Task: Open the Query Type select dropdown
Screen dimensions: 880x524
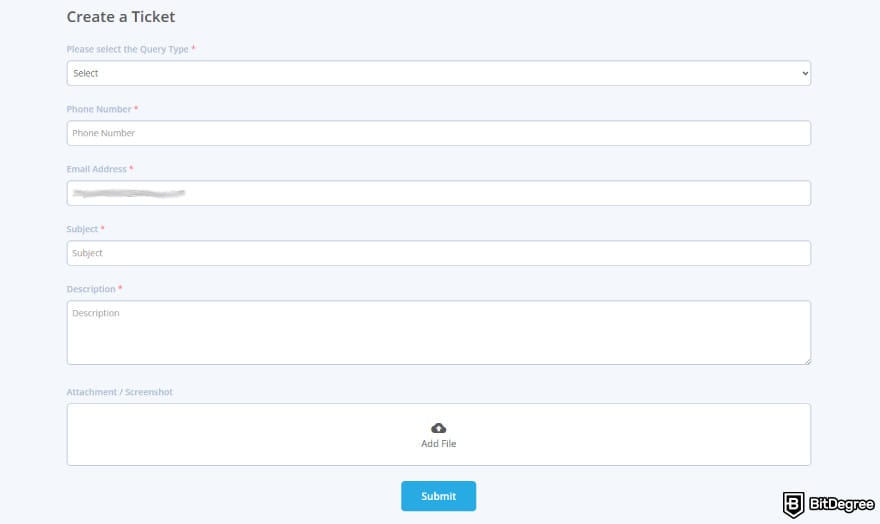Action: pyautogui.click(x=438, y=73)
